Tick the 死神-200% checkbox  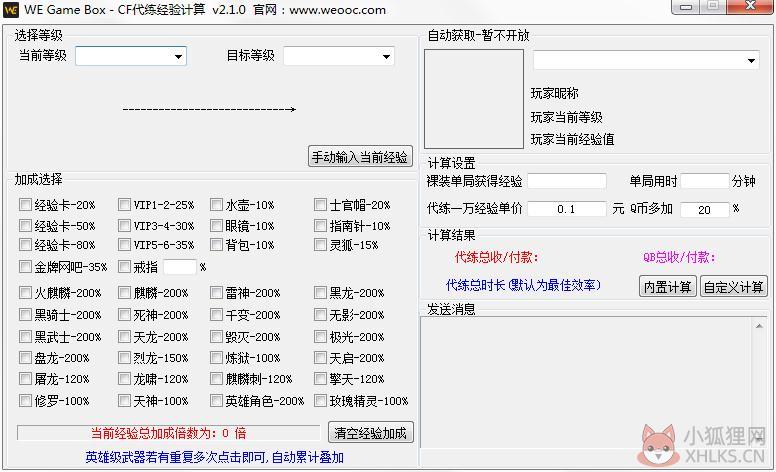pos(124,314)
